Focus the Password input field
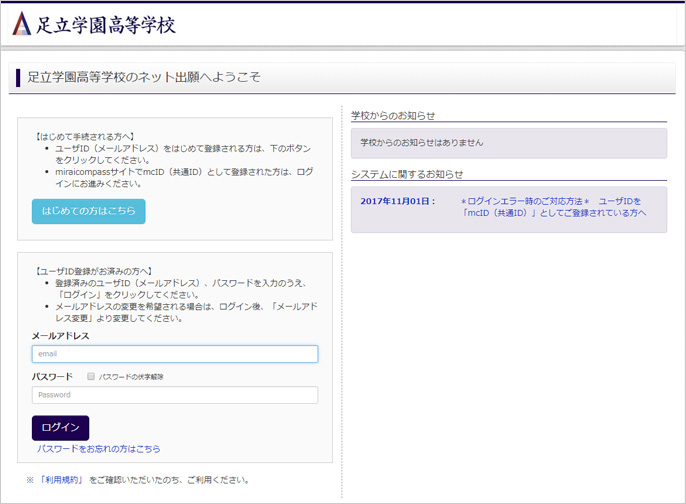 pyautogui.click(x=174, y=395)
